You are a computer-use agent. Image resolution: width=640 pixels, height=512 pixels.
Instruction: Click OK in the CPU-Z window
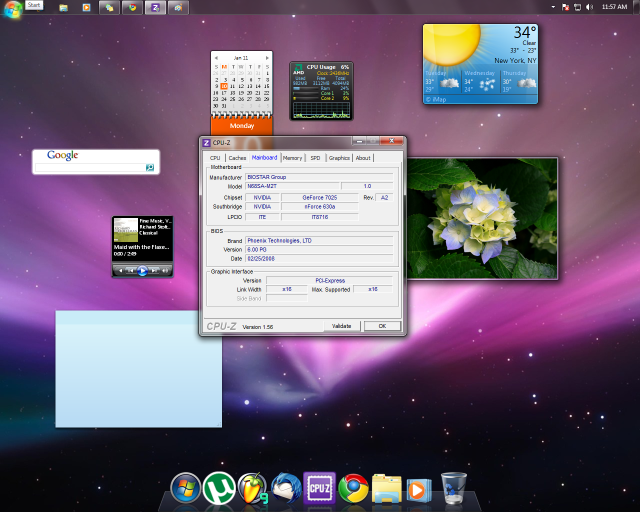[x=382, y=326]
